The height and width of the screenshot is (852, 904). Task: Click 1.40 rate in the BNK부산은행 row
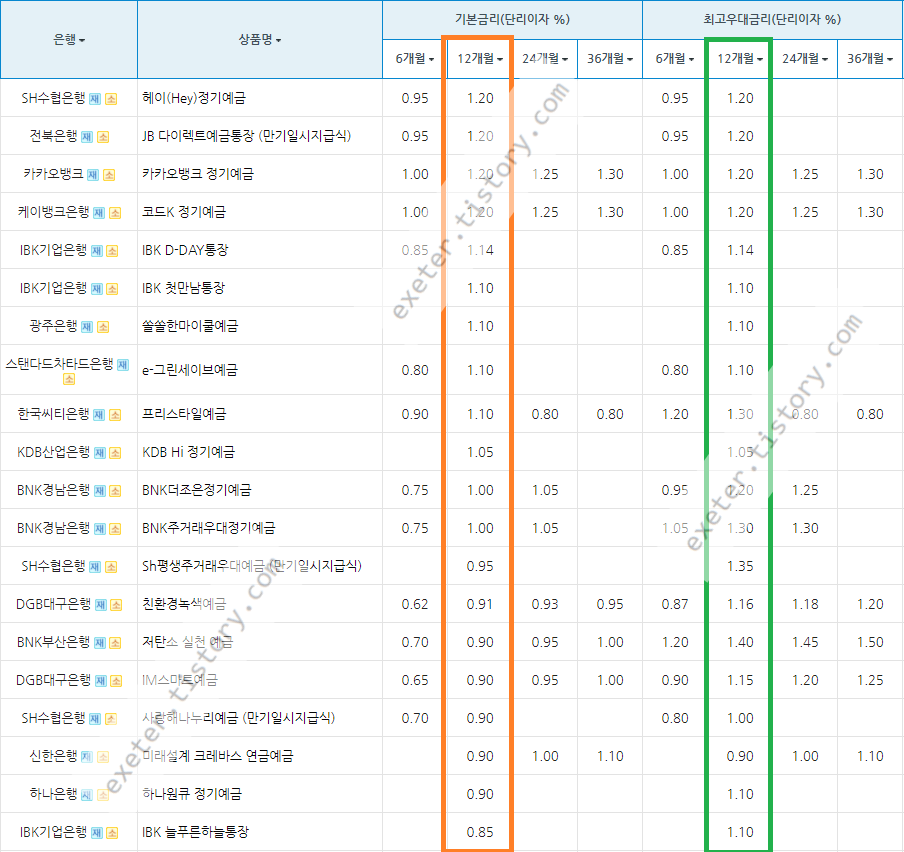click(740, 643)
